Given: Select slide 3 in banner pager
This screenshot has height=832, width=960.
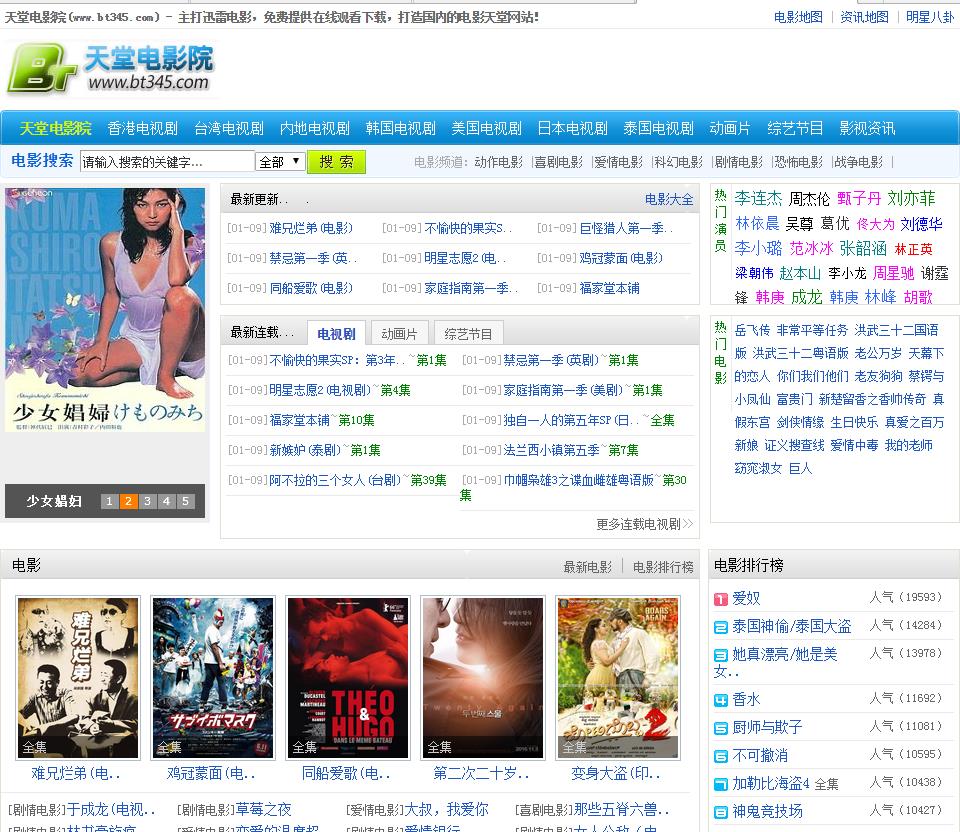Looking at the screenshot, I should 147,501.
